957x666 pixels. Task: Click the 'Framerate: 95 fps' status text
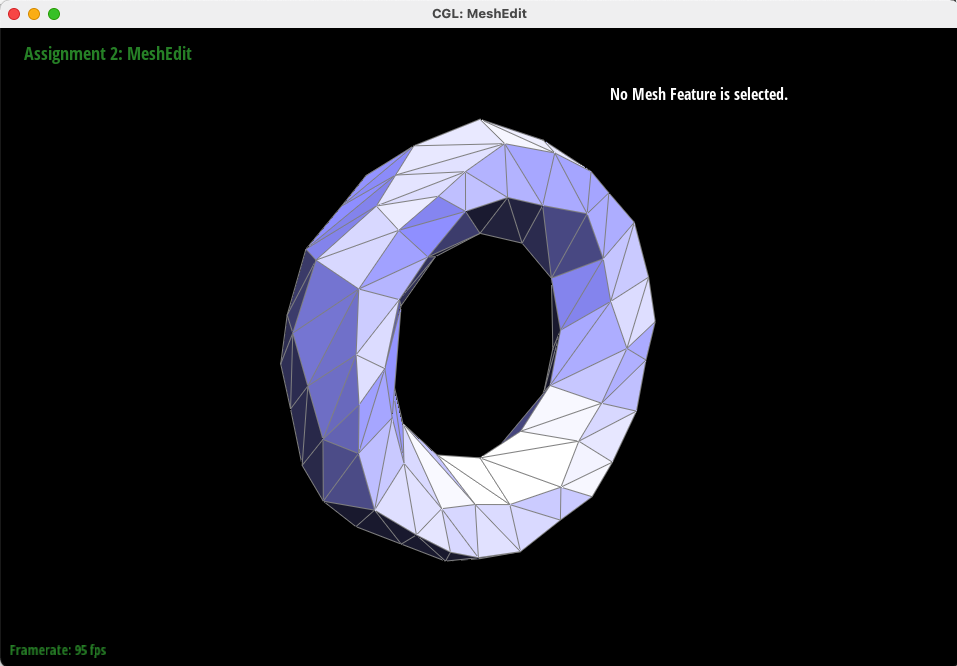coord(58,650)
